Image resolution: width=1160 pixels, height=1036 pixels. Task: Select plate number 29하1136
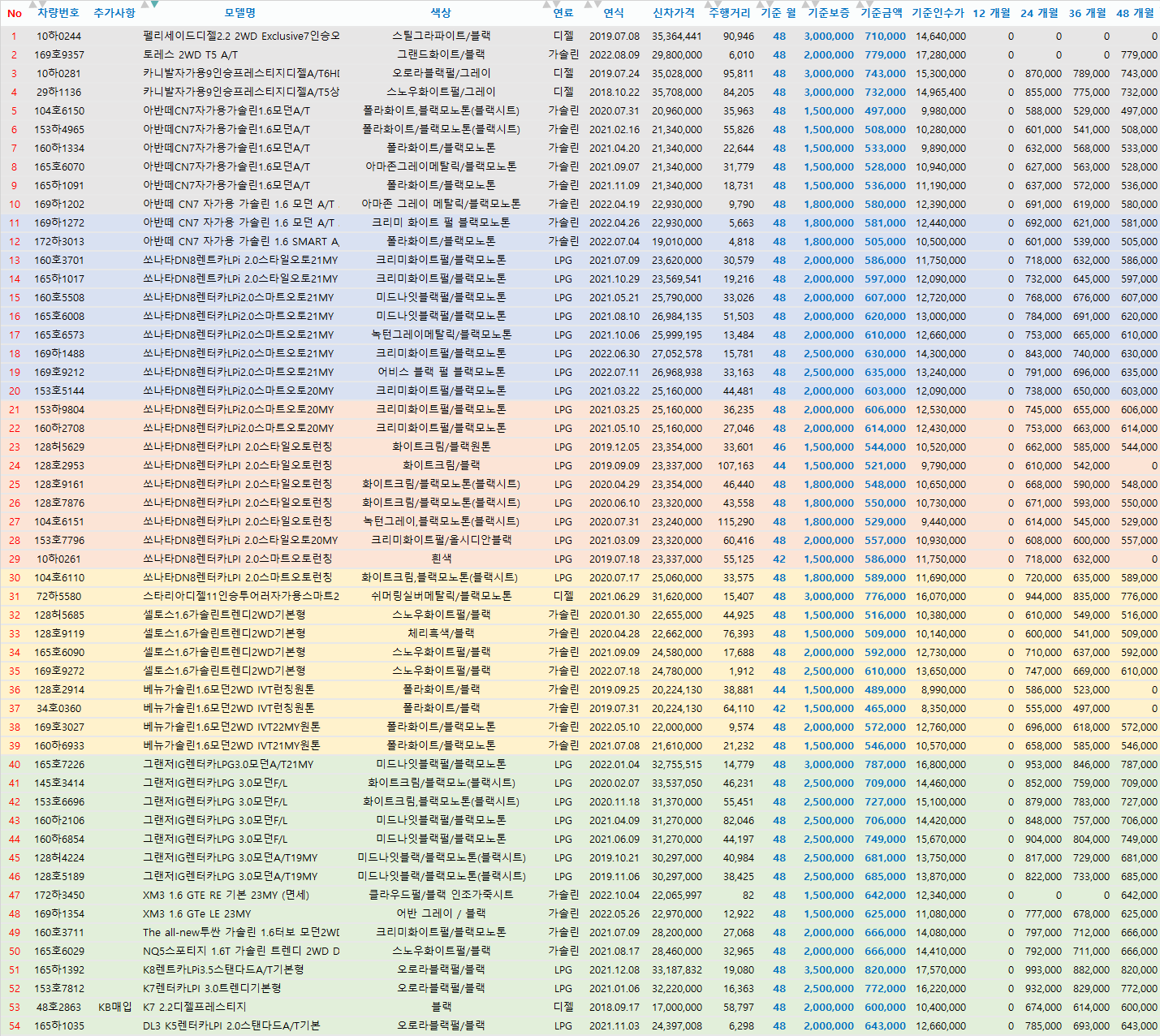[x=58, y=93]
